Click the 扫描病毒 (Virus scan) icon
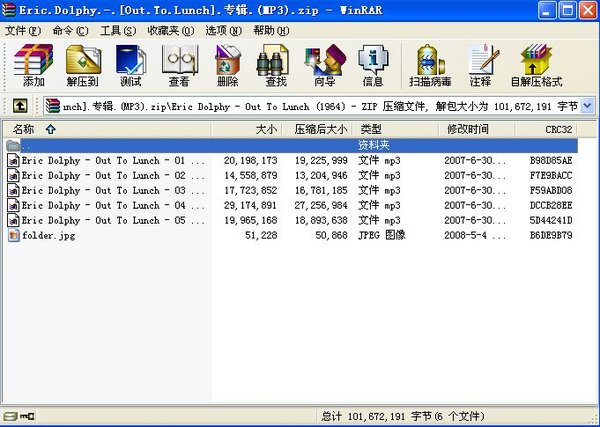 pyautogui.click(x=430, y=65)
